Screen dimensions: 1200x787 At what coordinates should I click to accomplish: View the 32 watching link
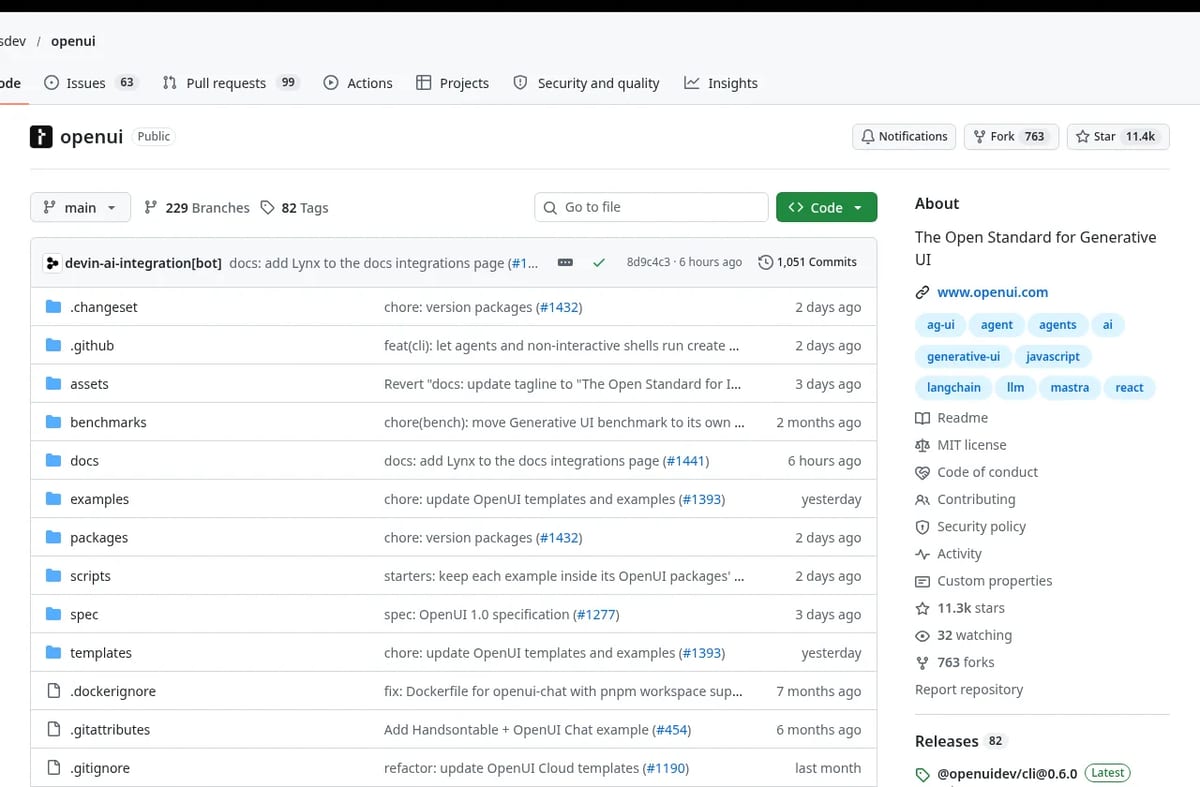963,635
